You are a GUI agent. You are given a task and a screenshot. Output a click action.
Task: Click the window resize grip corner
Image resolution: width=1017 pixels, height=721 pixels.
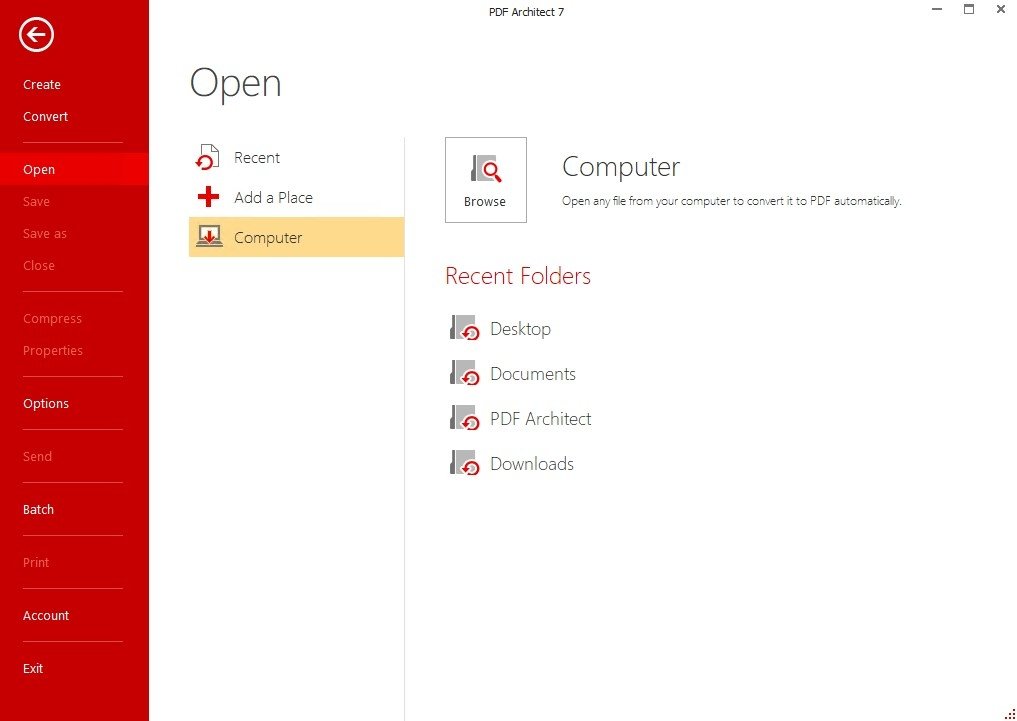click(x=1010, y=714)
